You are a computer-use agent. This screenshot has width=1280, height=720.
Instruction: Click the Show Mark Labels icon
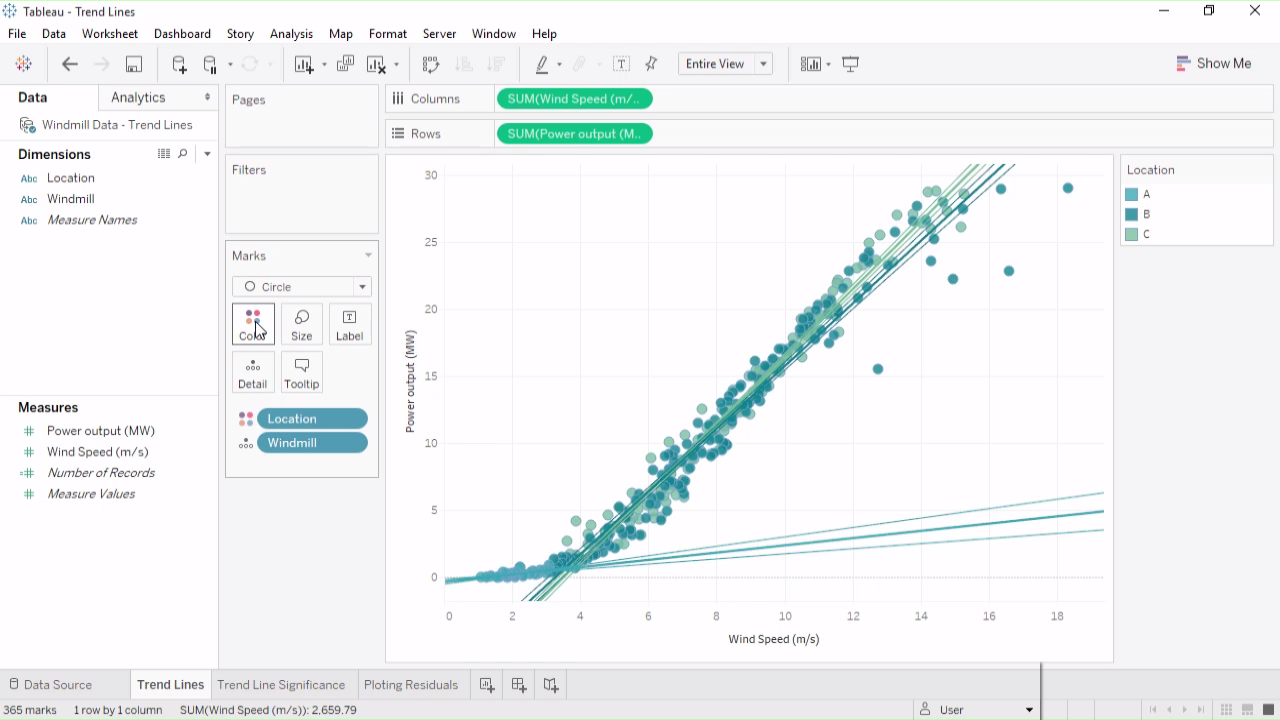point(621,64)
